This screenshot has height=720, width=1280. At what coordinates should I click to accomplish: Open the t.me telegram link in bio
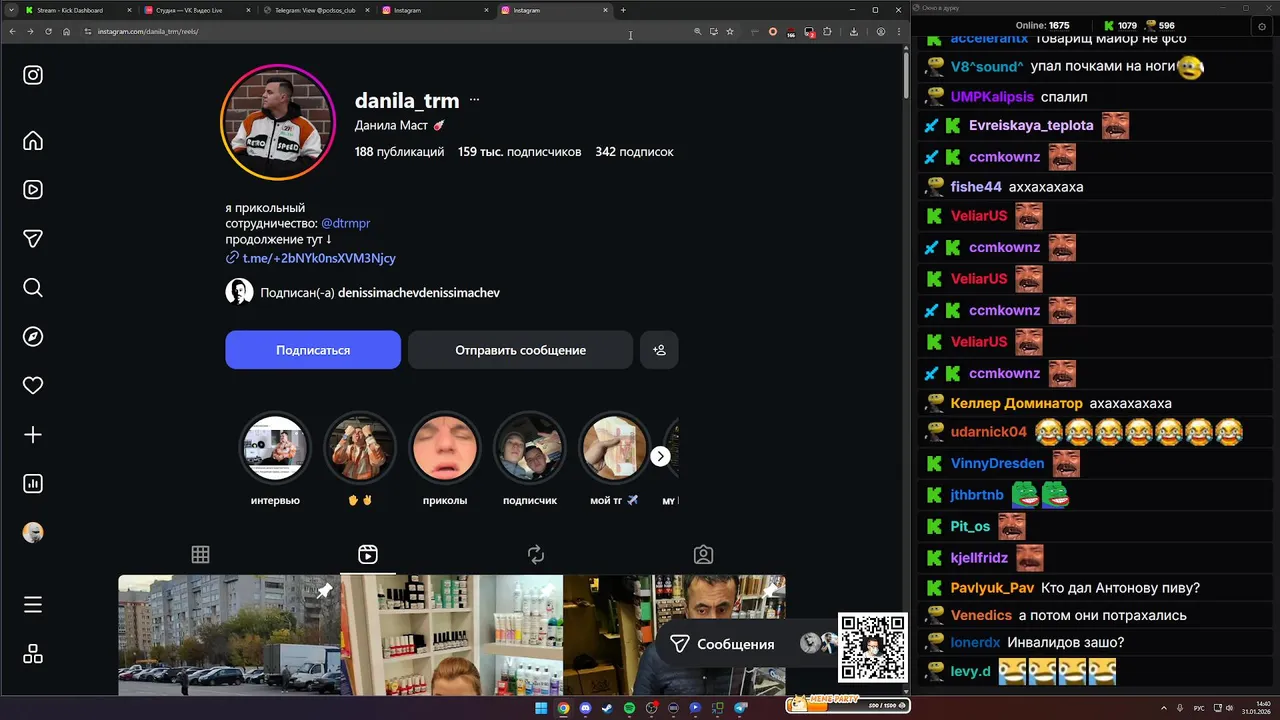pyautogui.click(x=319, y=258)
